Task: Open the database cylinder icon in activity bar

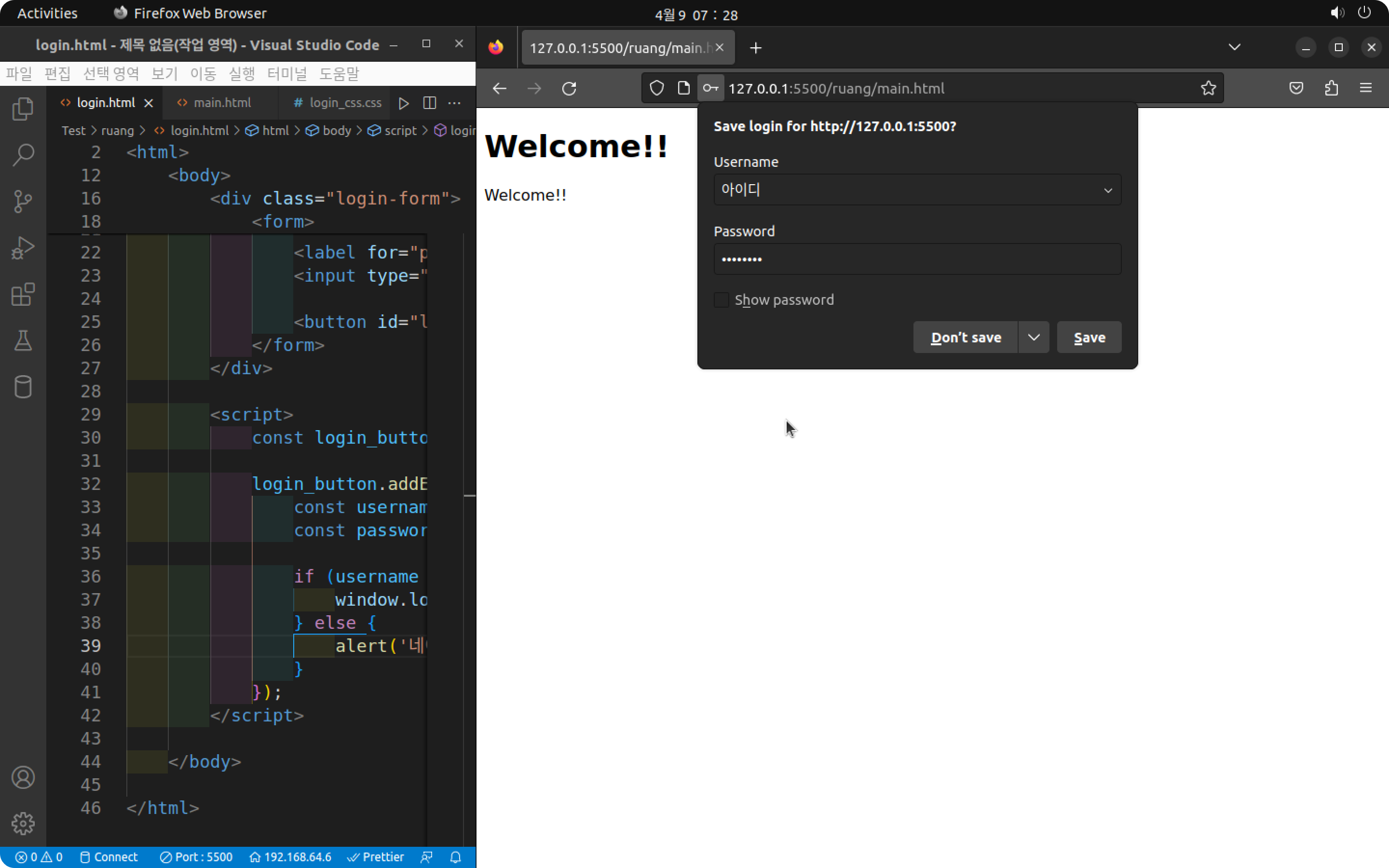Action: (x=23, y=386)
